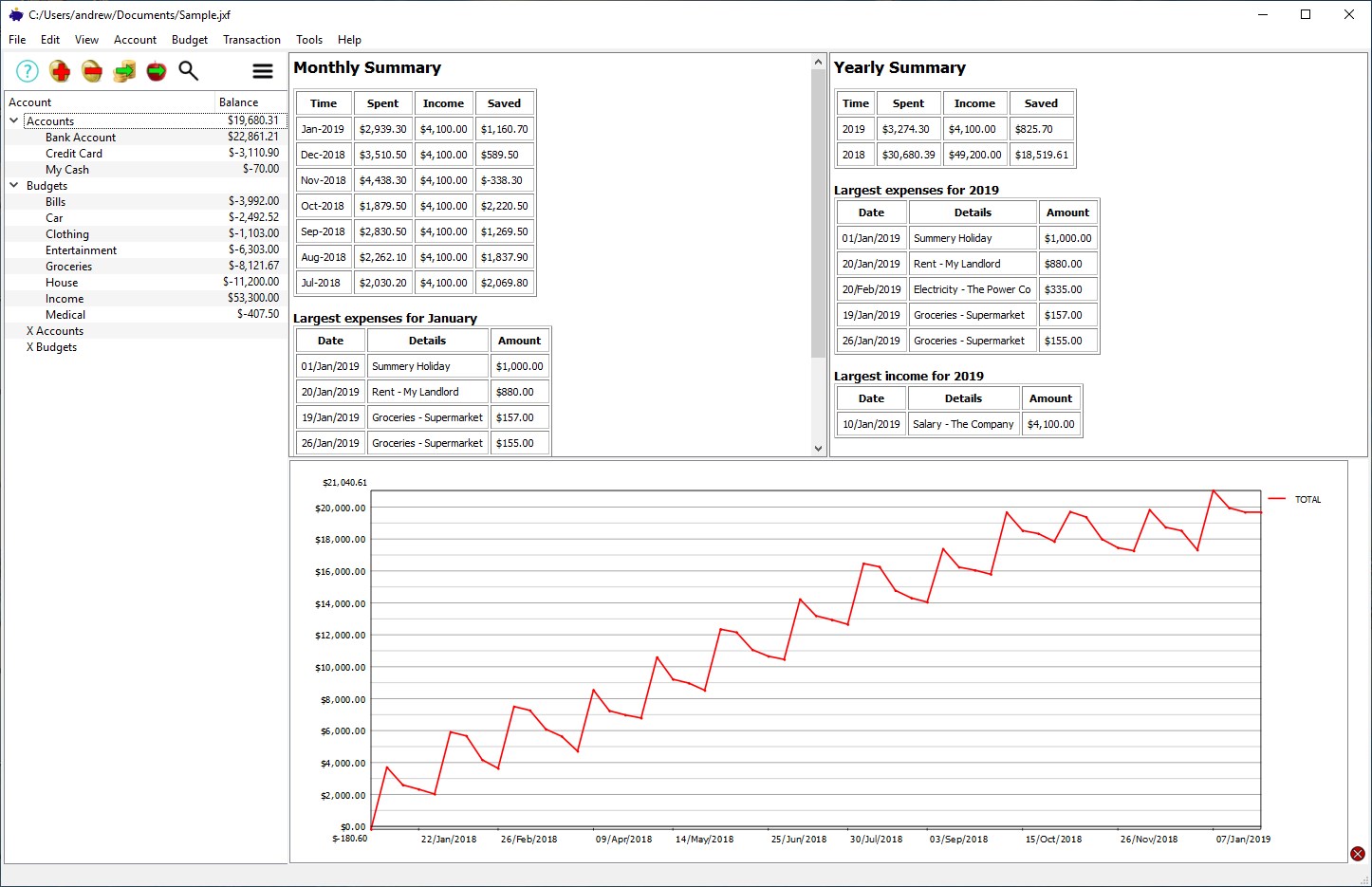Click the Account column header
This screenshot has width=1372, height=887.
point(110,102)
